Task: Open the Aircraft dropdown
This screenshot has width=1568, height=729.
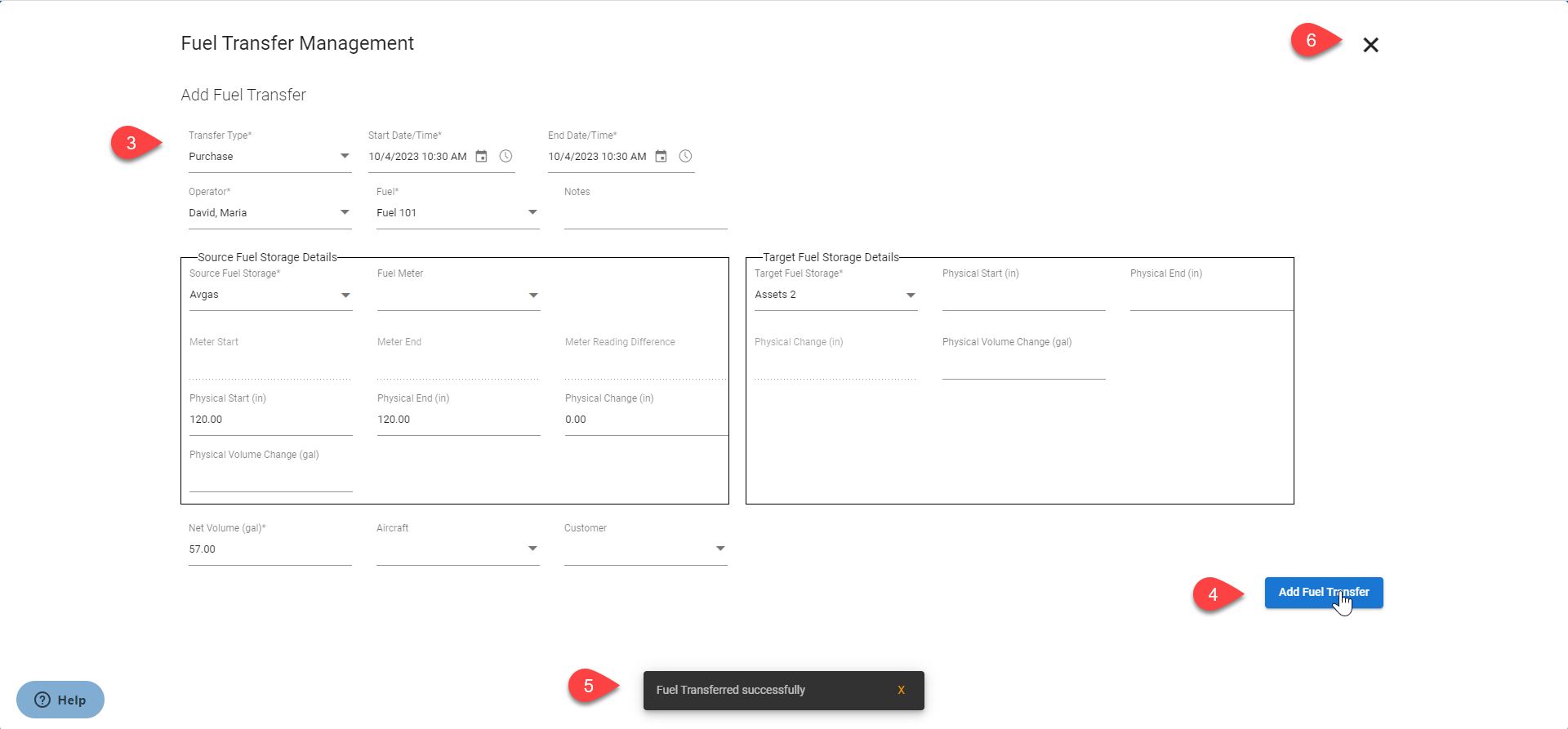Action: click(532, 549)
